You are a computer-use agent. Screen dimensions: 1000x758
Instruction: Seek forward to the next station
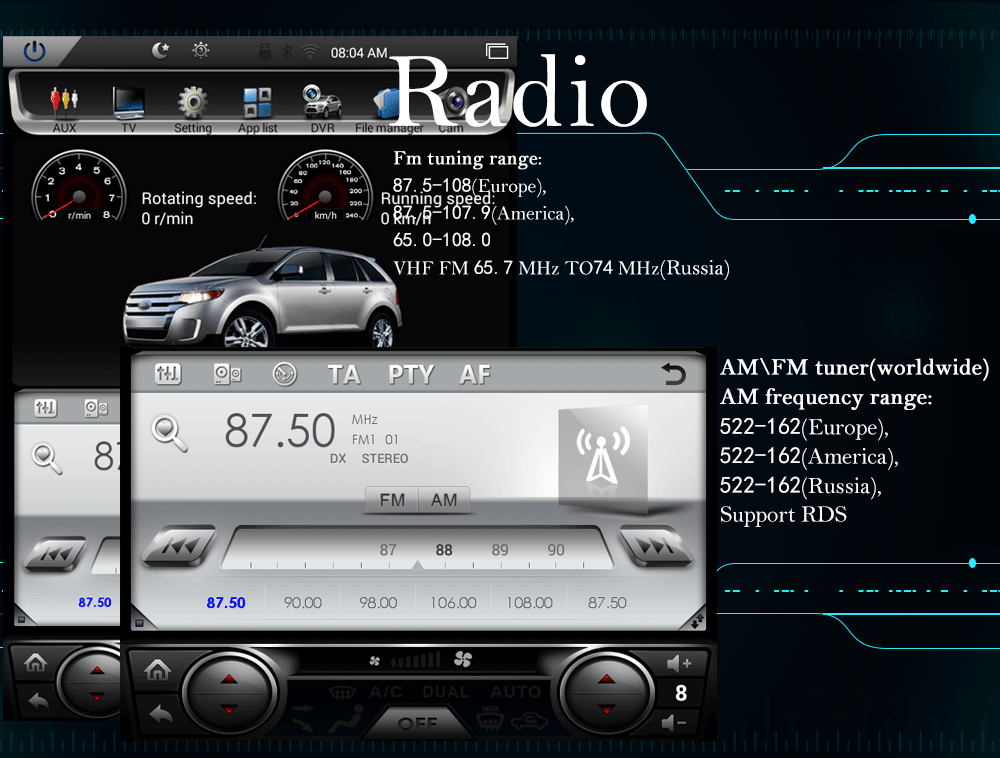point(656,548)
